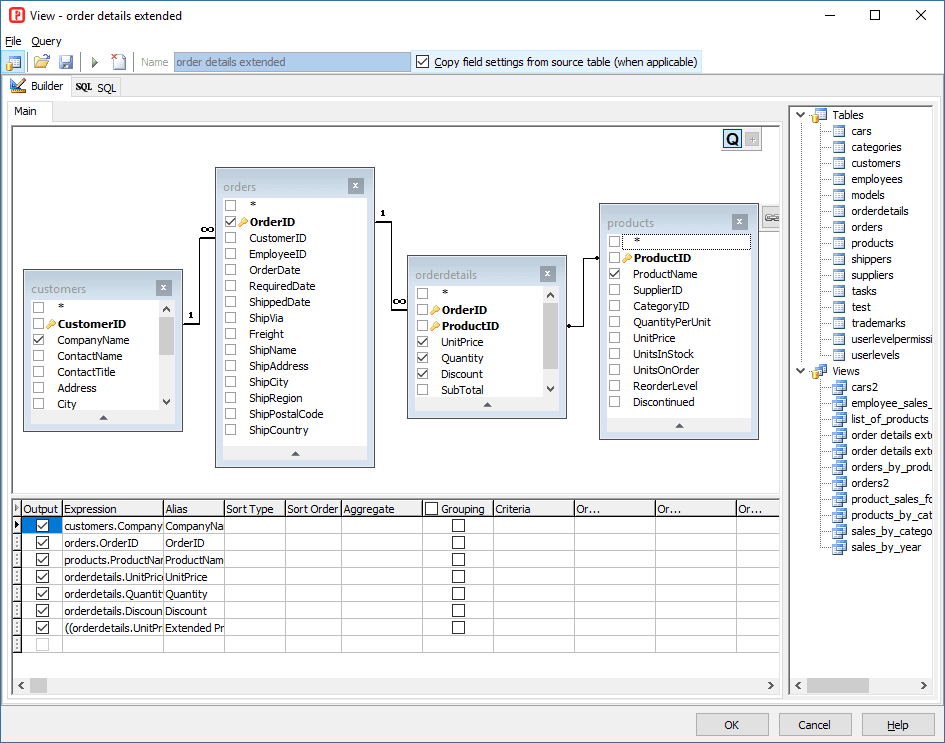Check the ShipCity field in orders
Screen dimensions: 945x743
231,382
